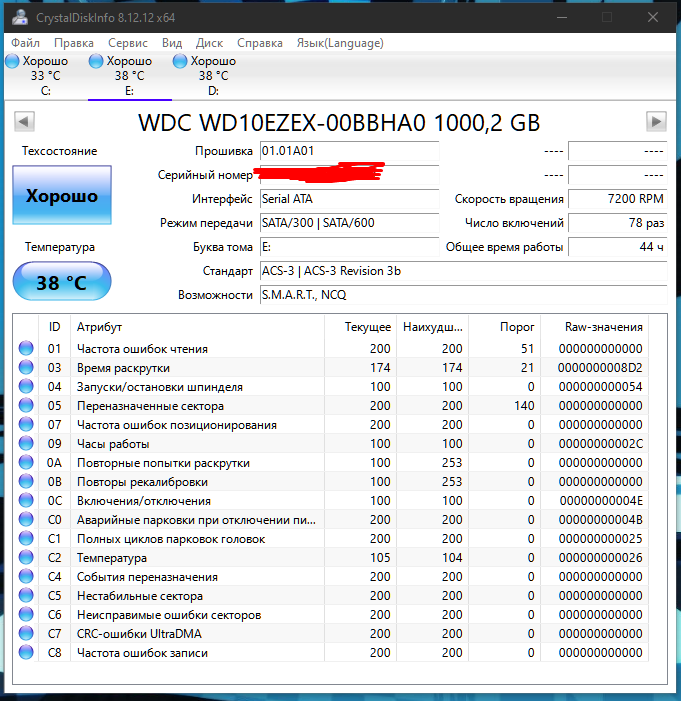
Task: Click the 44 ч power-on hours field
Action: [618, 247]
